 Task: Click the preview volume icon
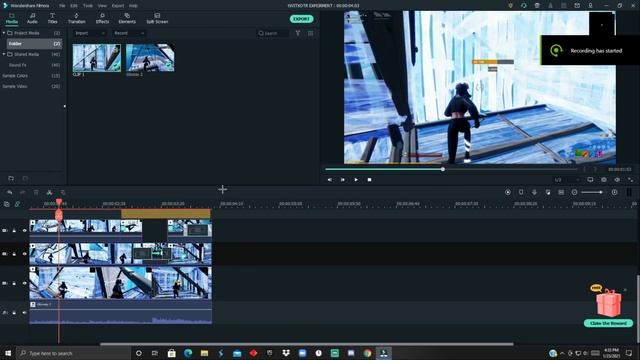pyautogui.click(x=617, y=180)
